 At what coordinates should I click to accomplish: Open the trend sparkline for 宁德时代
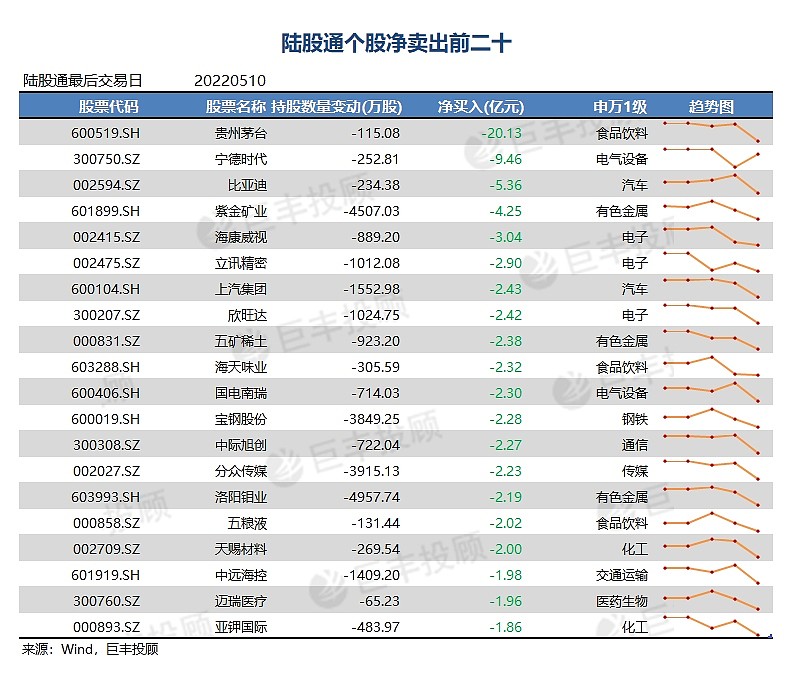(711, 158)
